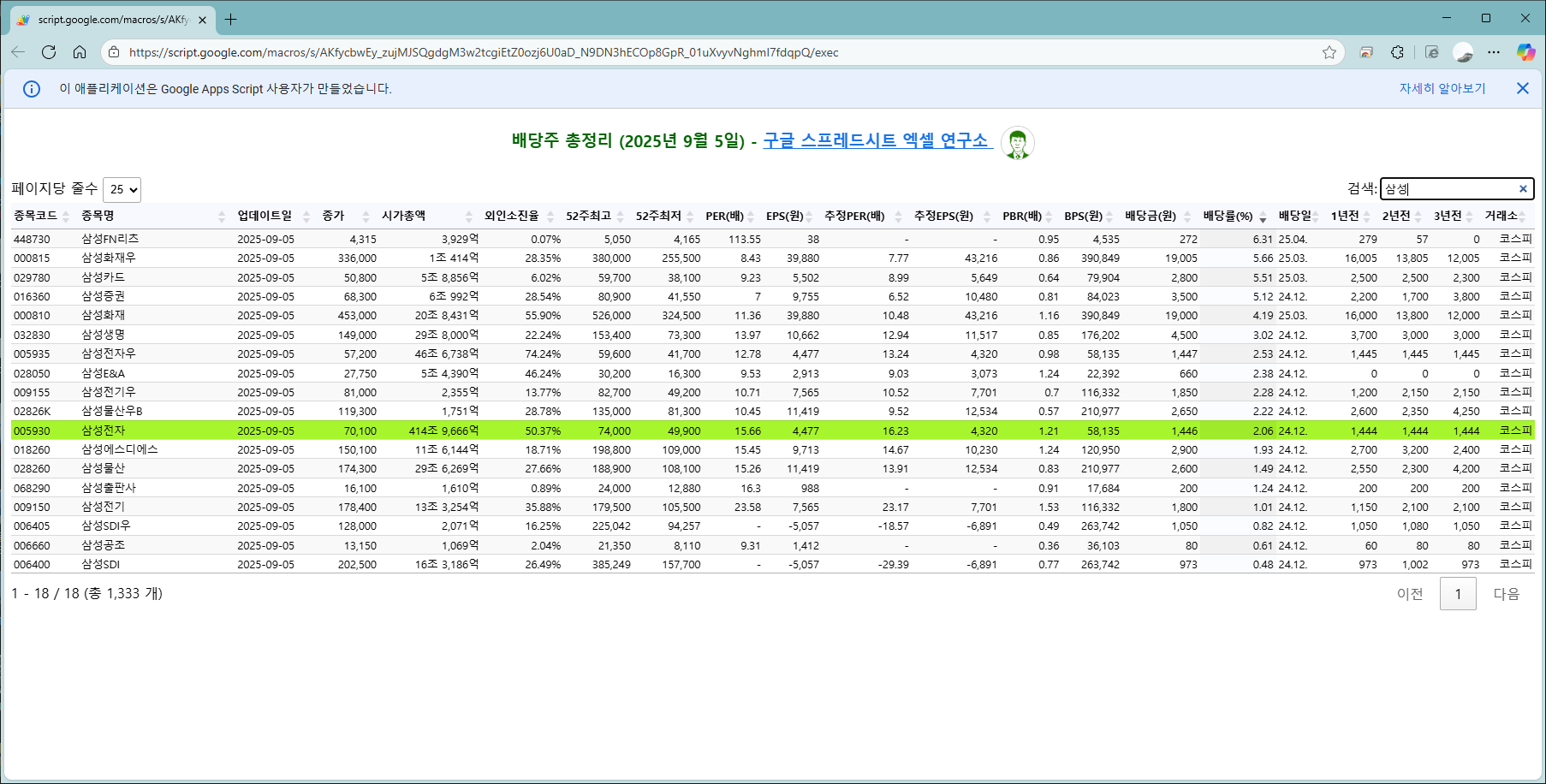
Task: Sort table by 52주최고 column
Action: [x=595, y=216]
